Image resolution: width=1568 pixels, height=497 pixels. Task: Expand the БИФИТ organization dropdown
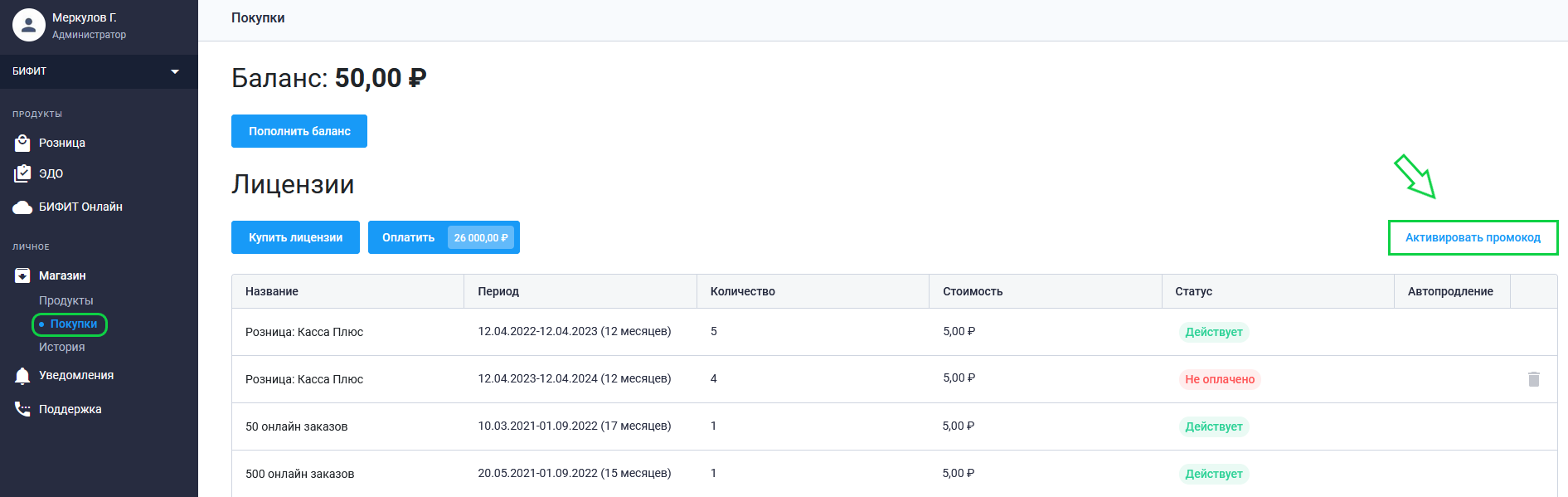click(x=175, y=71)
